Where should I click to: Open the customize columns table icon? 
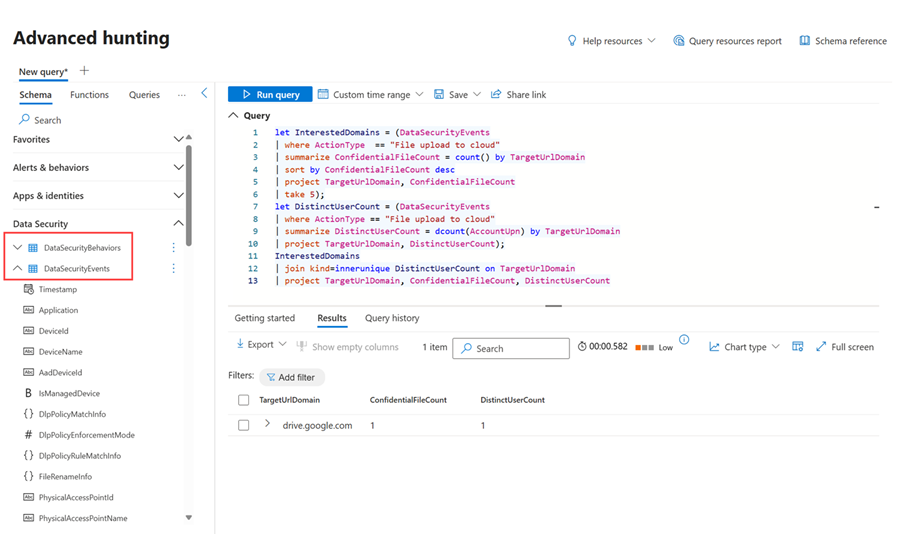point(797,346)
